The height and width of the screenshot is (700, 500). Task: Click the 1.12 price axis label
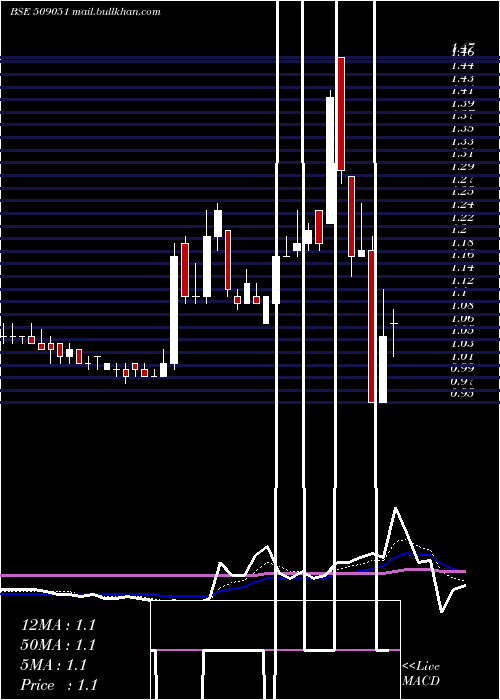coord(463,281)
